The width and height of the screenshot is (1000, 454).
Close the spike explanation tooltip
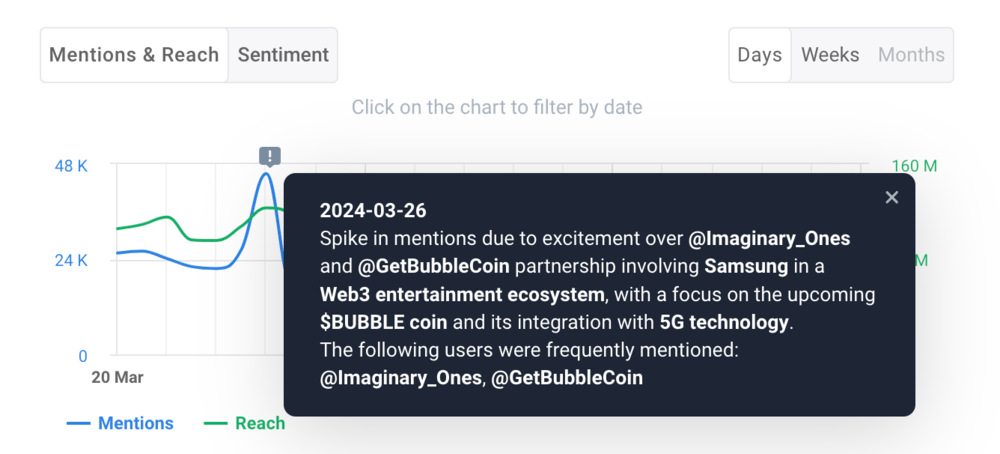click(892, 198)
